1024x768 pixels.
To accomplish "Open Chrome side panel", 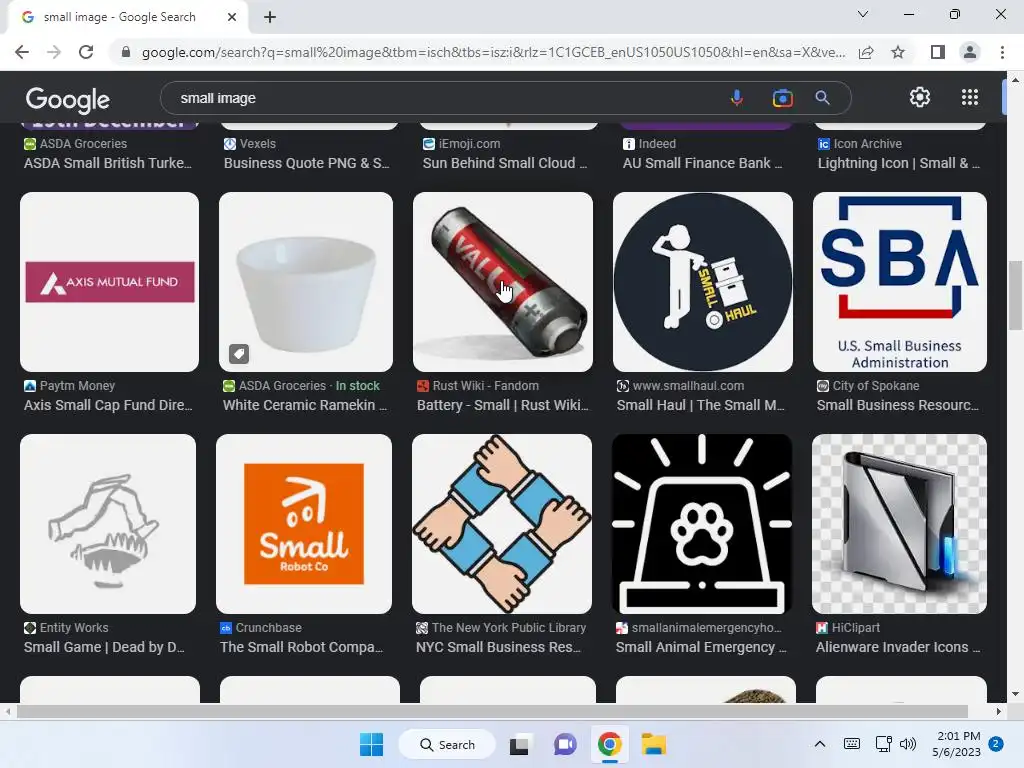I will coord(938,52).
